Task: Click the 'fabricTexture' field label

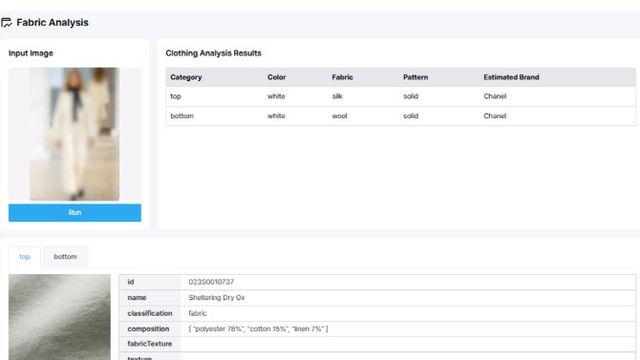Action: click(x=150, y=344)
